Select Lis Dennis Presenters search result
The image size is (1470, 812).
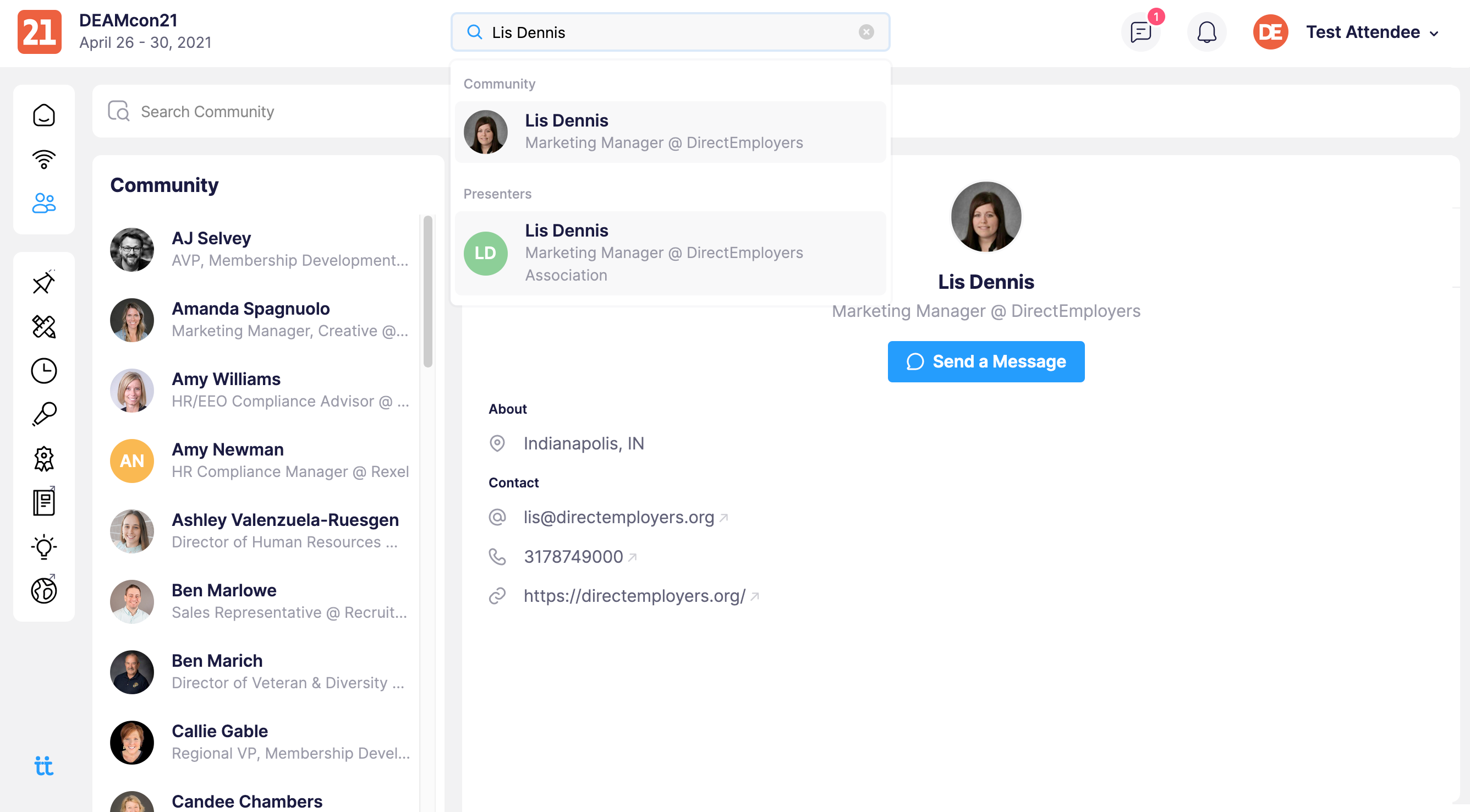point(671,253)
